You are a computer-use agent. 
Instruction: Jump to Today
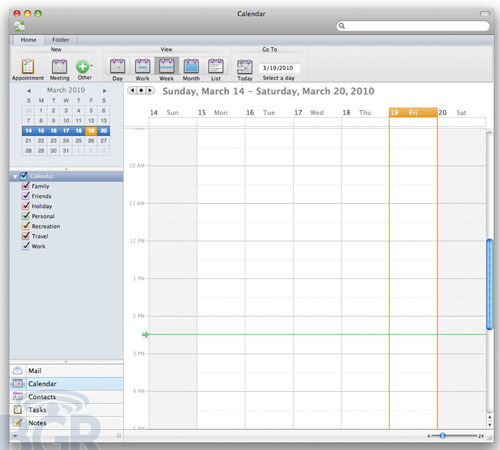(245, 70)
